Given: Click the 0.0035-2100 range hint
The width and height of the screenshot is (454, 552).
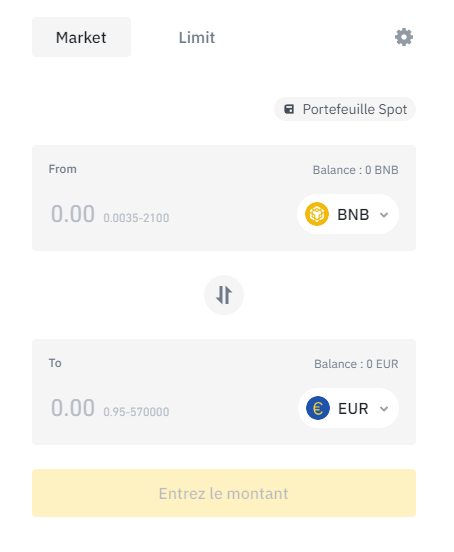Looking at the screenshot, I should [136, 218].
